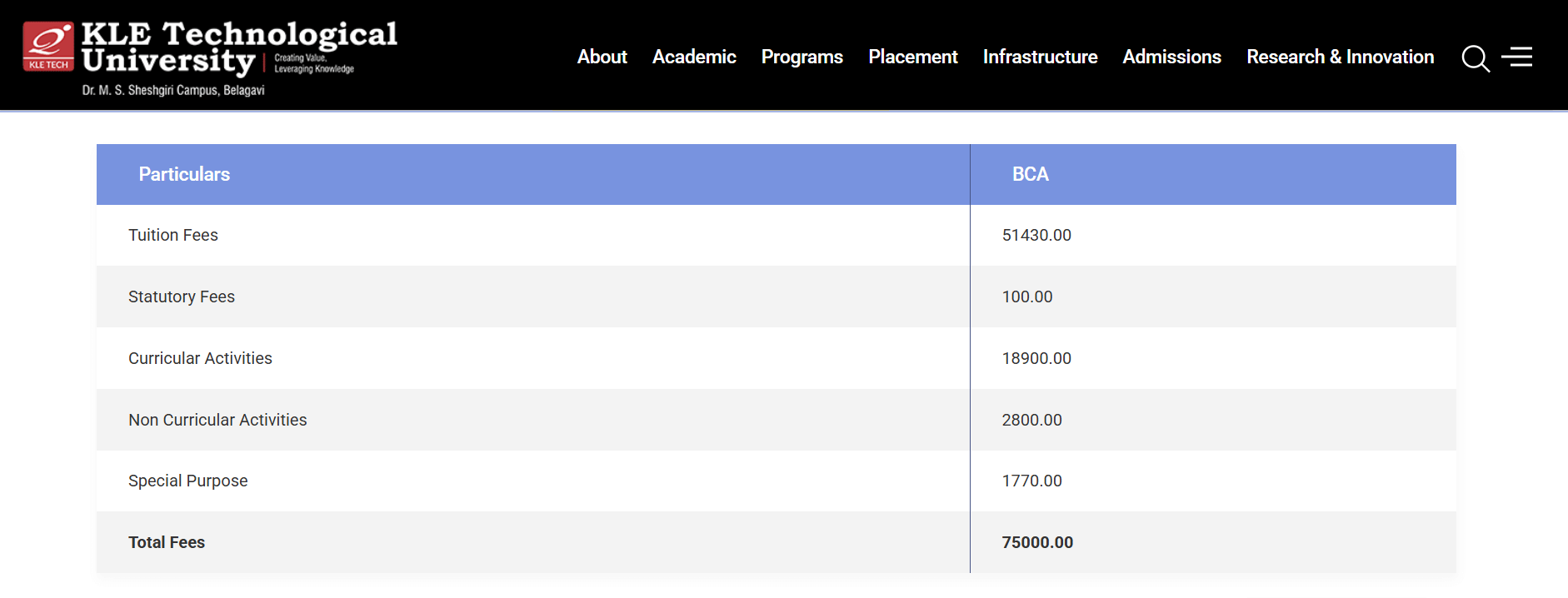
Task: Open the Programs menu item
Action: (x=801, y=57)
